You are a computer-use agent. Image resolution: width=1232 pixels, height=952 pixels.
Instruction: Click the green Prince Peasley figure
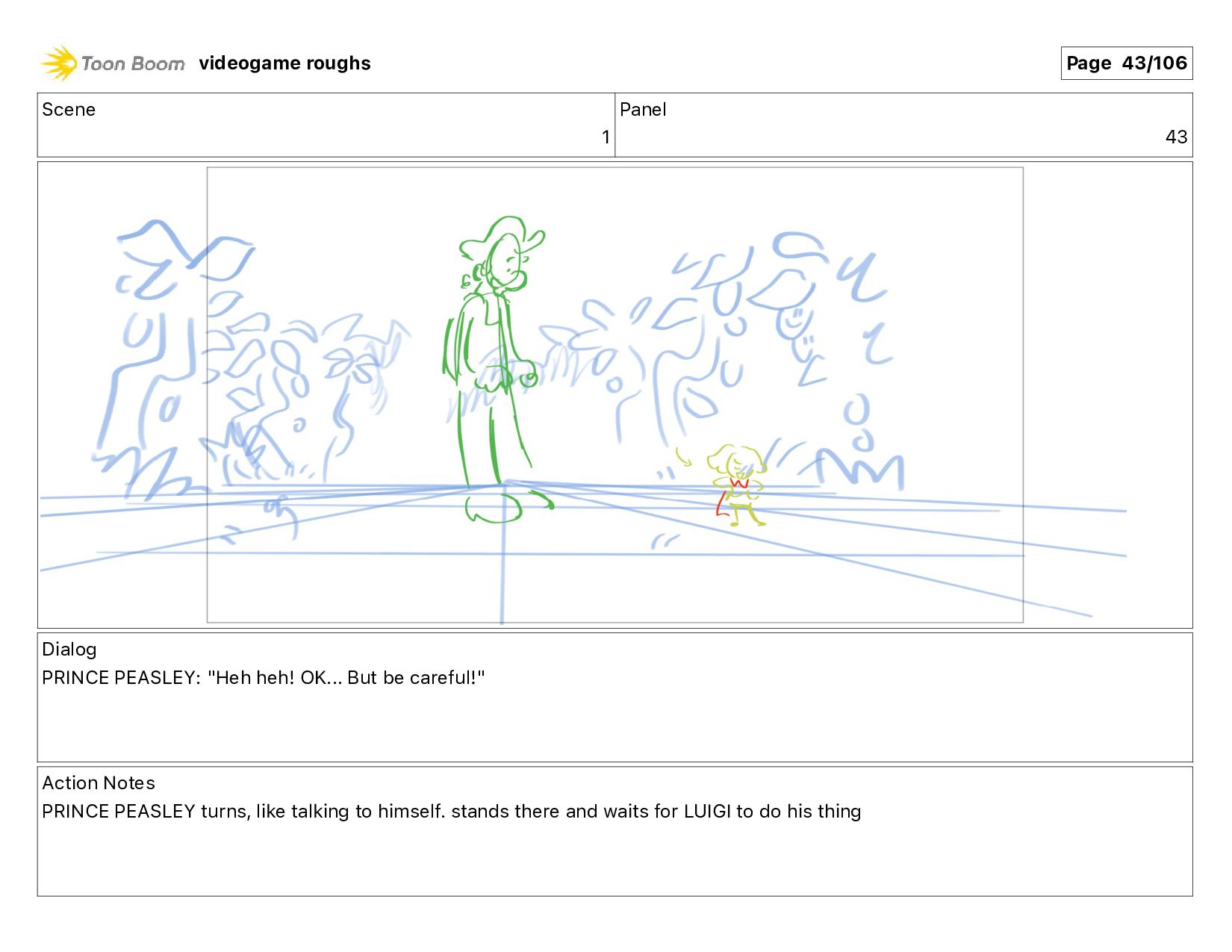coord(497,370)
